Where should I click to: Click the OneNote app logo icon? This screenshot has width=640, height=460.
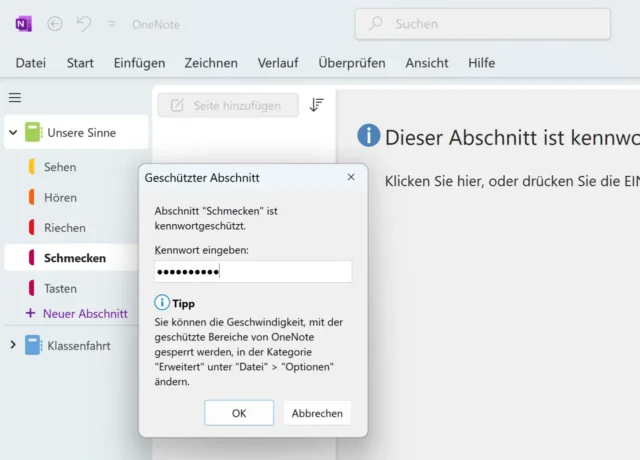(23, 24)
